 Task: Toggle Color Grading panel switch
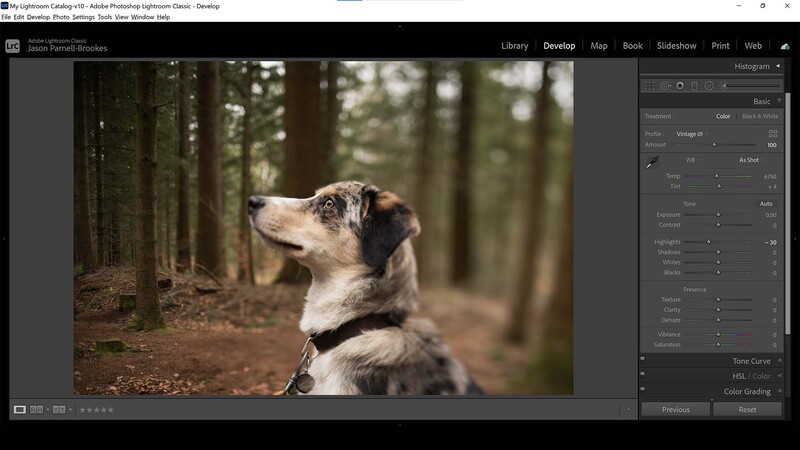tap(642, 389)
